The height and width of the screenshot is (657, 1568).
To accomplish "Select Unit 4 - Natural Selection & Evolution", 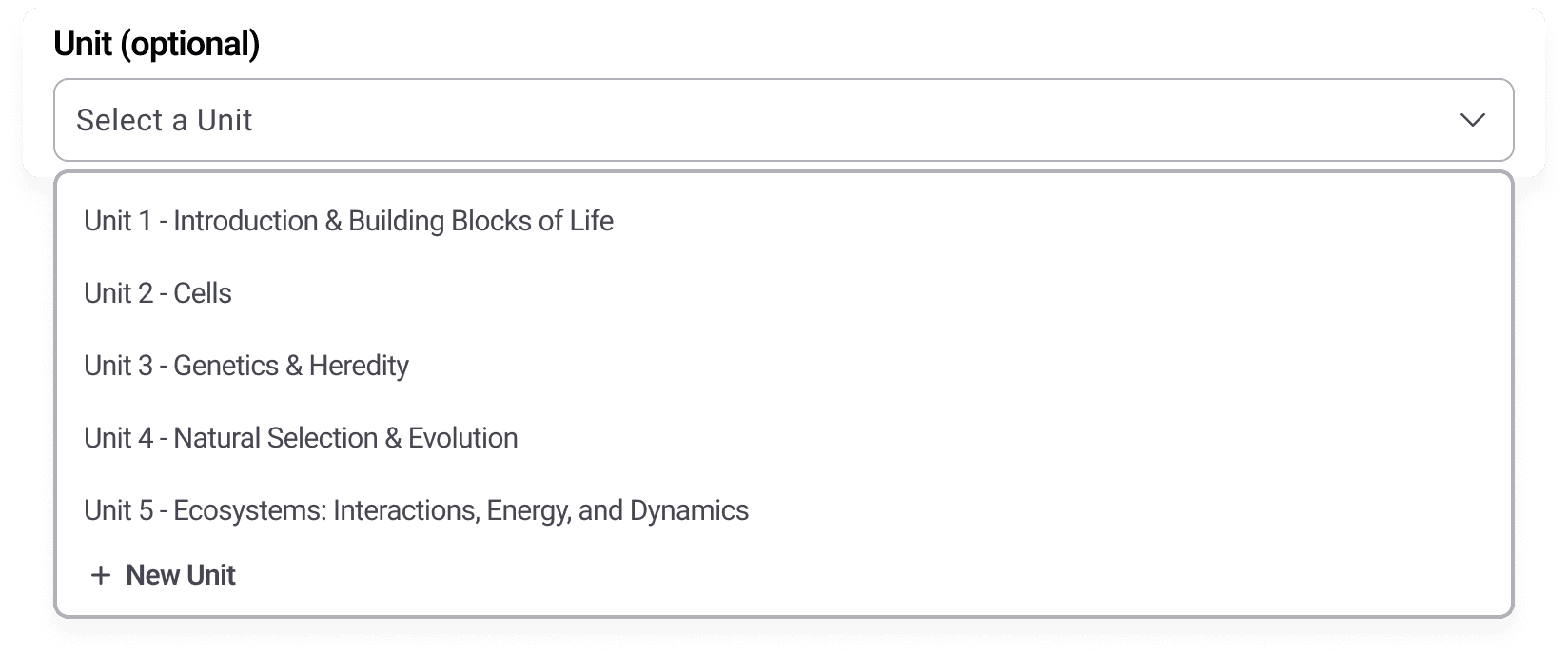I will tap(300, 438).
